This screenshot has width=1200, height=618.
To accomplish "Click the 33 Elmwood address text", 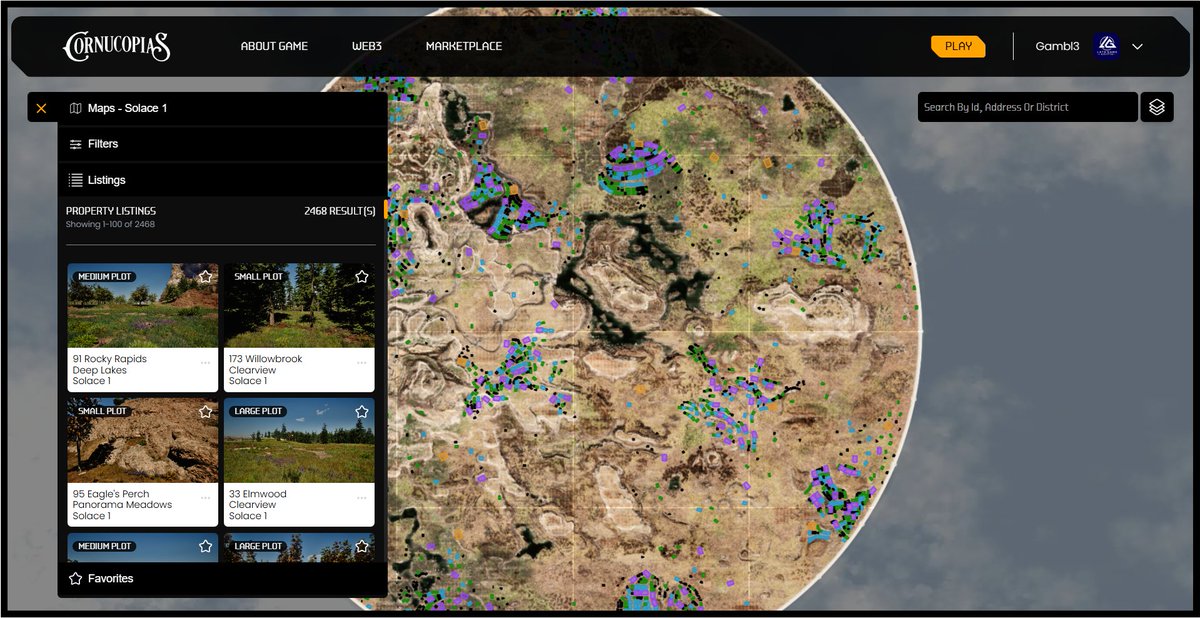I will click(x=258, y=494).
